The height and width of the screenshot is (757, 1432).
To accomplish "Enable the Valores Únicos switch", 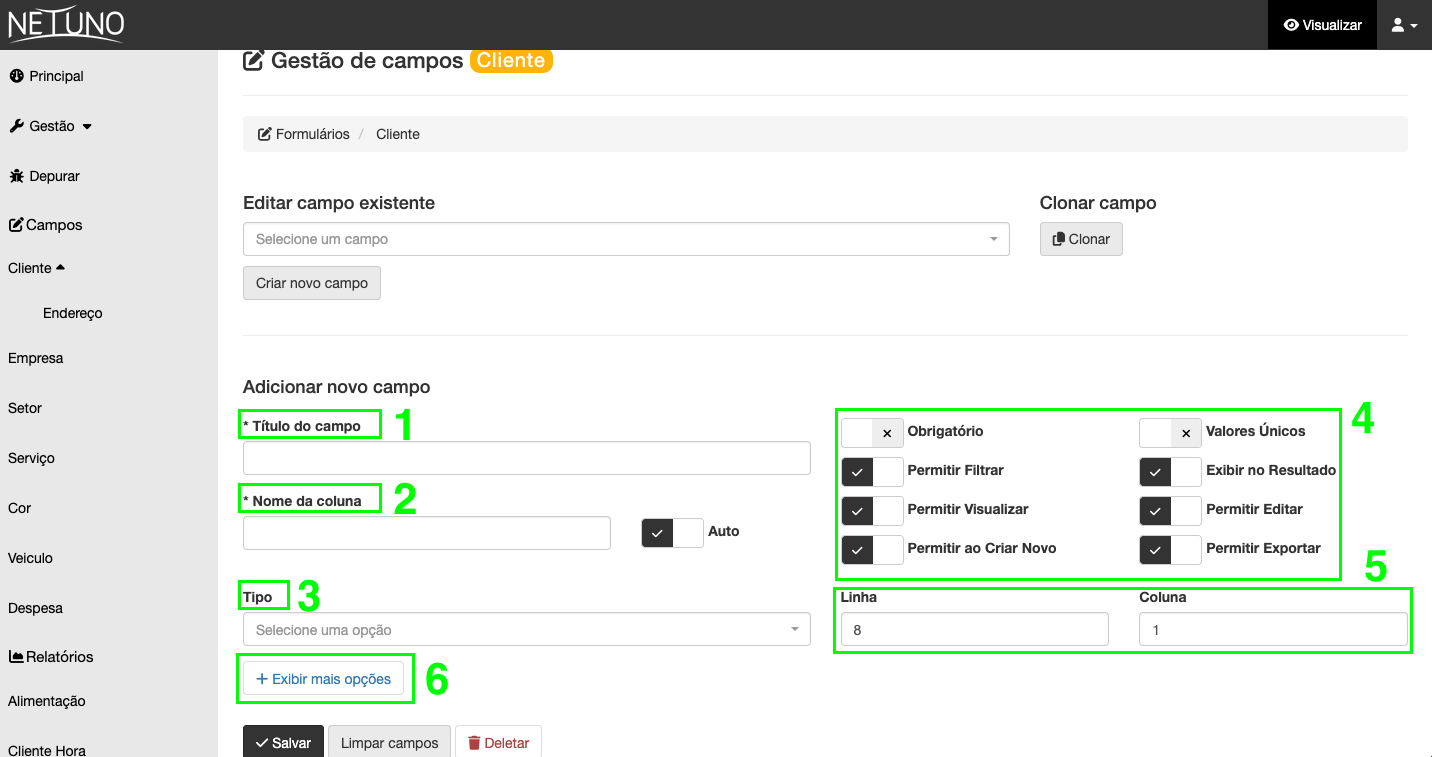I will [1170, 432].
